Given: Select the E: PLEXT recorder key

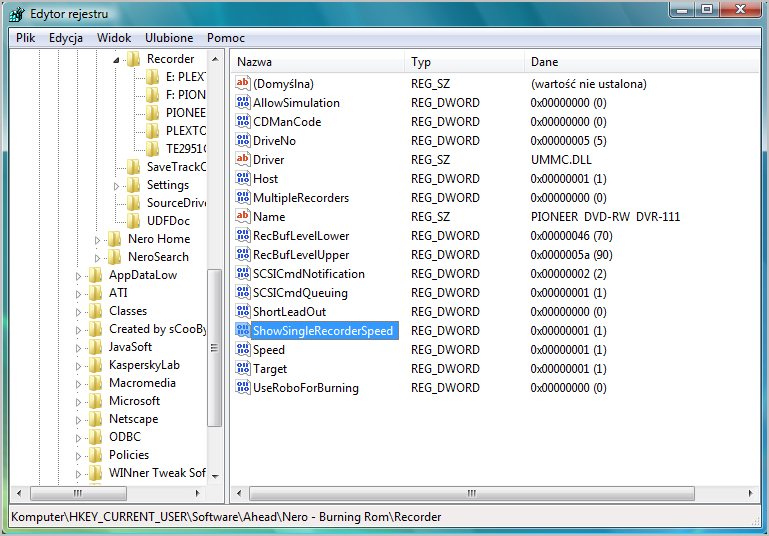Looking at the screenshot, I should tap(185, 77).
